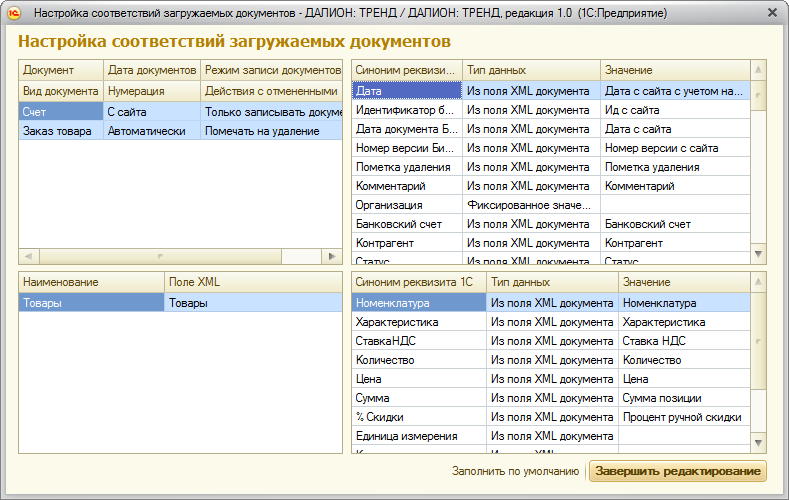This screenshot has width=789, height=500.
Task: Click 'Помечать на удаление' cell
Action: click(x=271, y=131)
